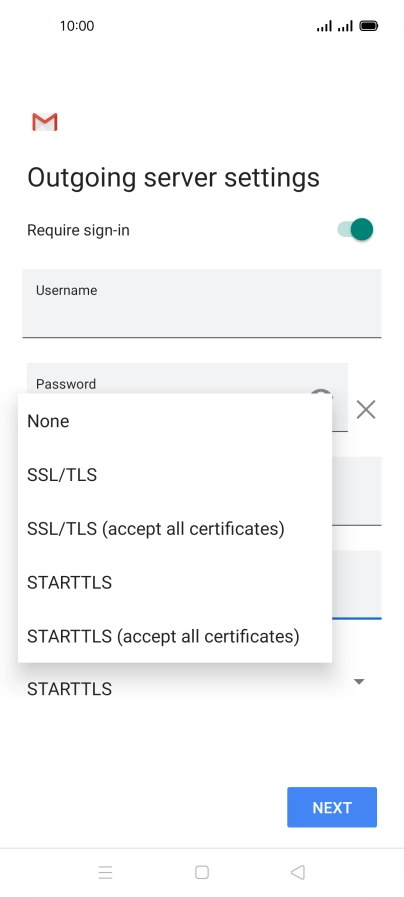Tap the Android home navigation icon
This screenshot has height=897, width=404.
tap(201, 872)
